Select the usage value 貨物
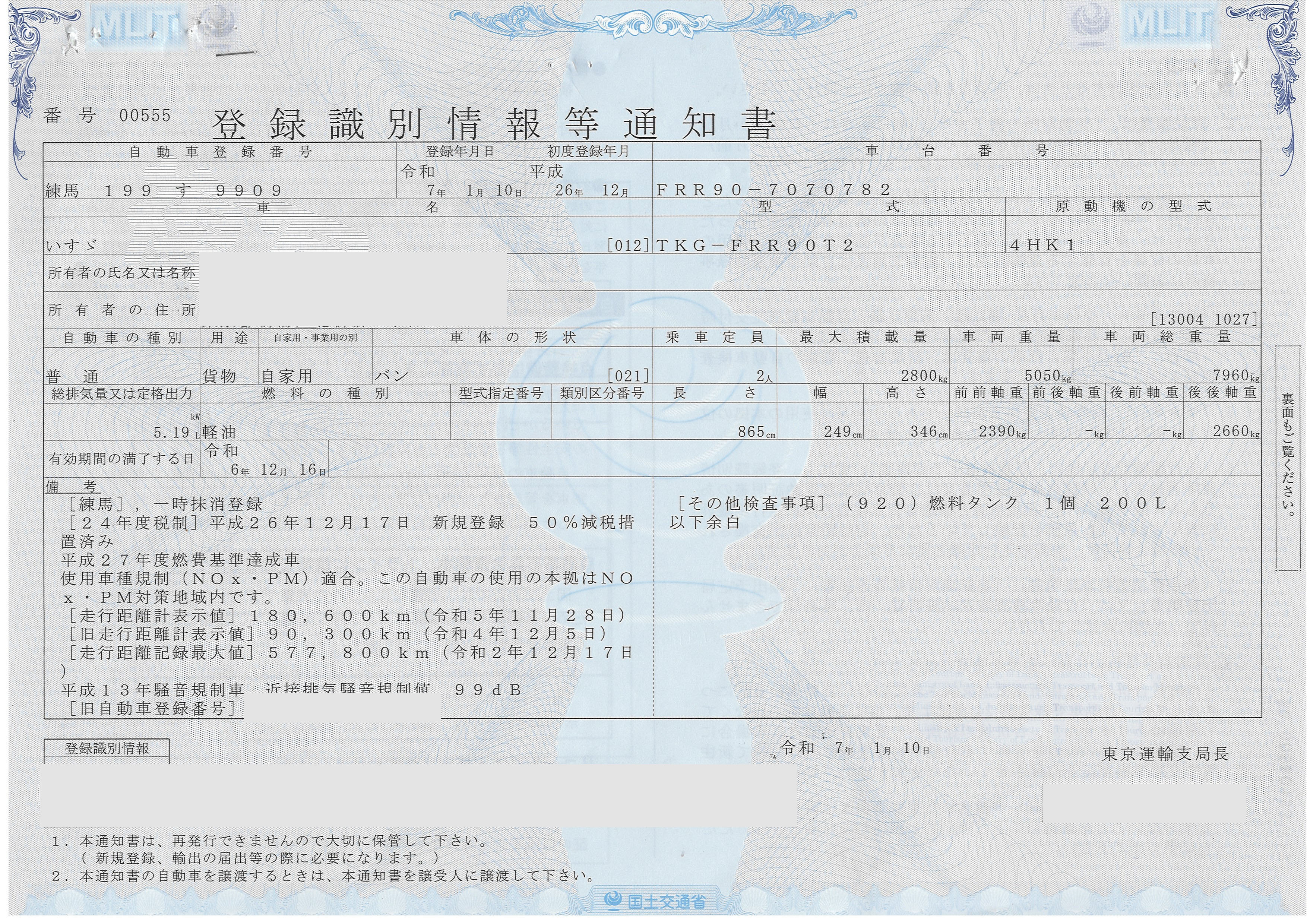This screenshot has width=1307, height=924. click(x=220, y=376)
